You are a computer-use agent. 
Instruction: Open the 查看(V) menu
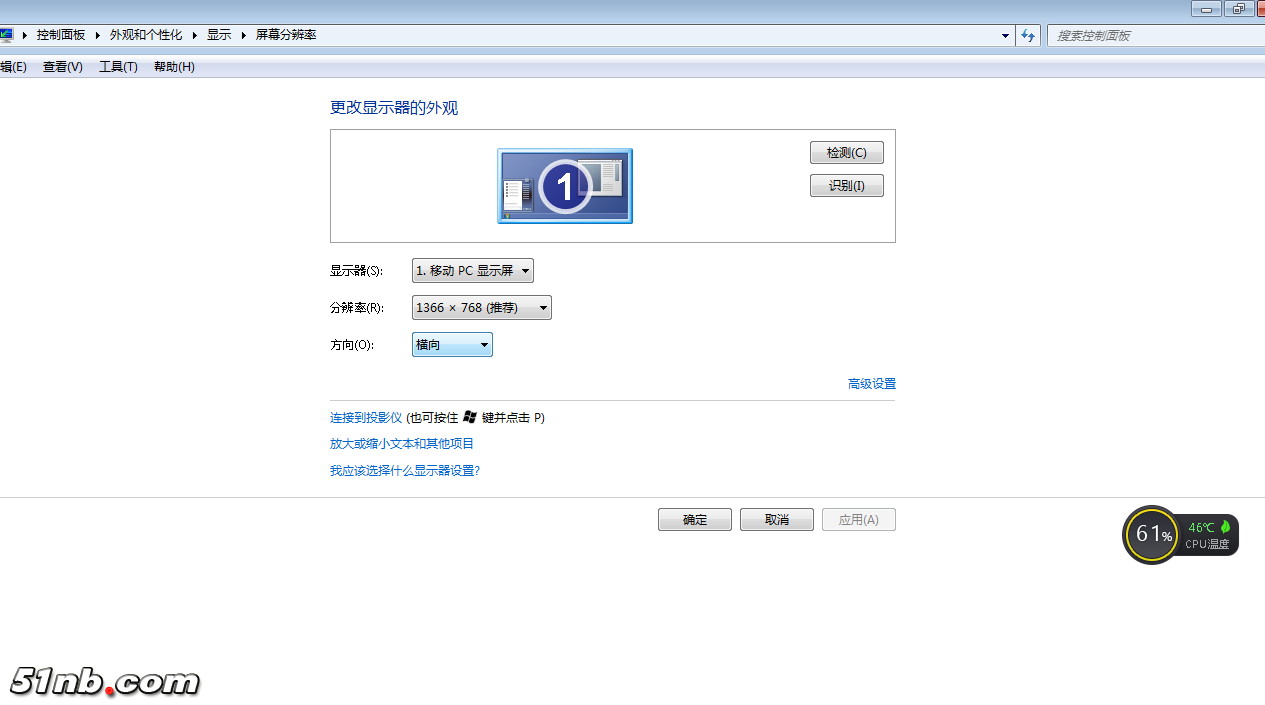click(x=62, y=67)
